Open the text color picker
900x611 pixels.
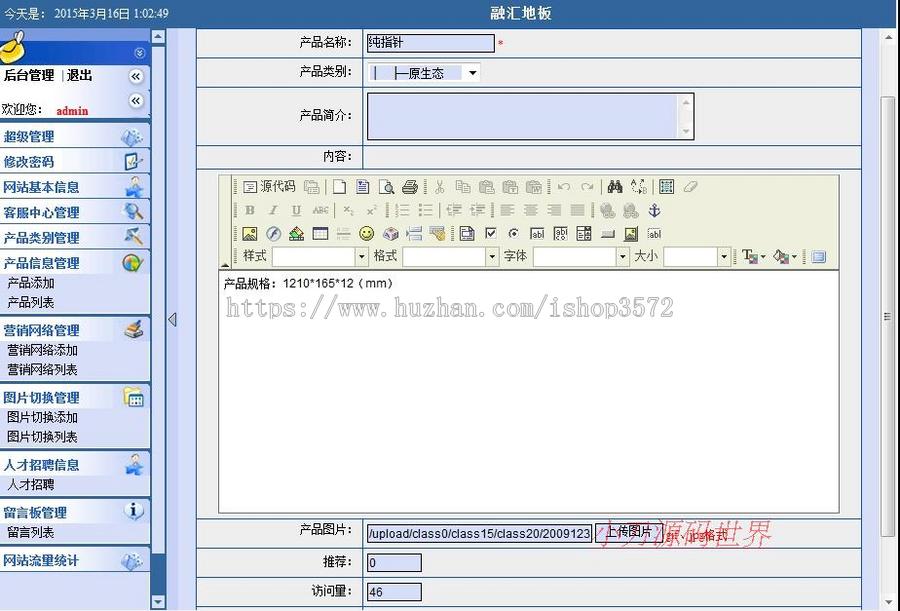(754, 257)
